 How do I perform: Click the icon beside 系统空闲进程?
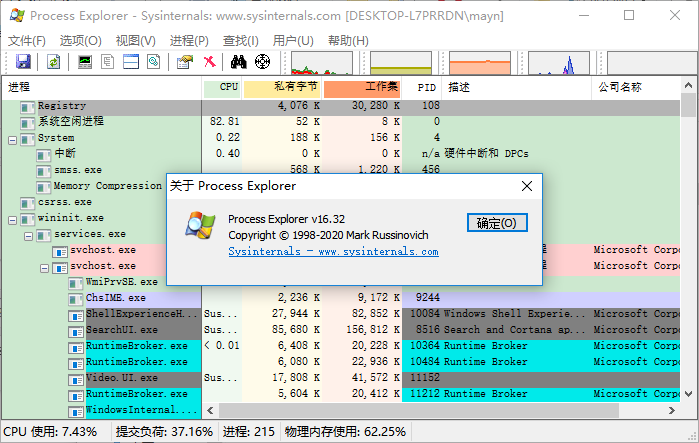(x=28, y=123)
